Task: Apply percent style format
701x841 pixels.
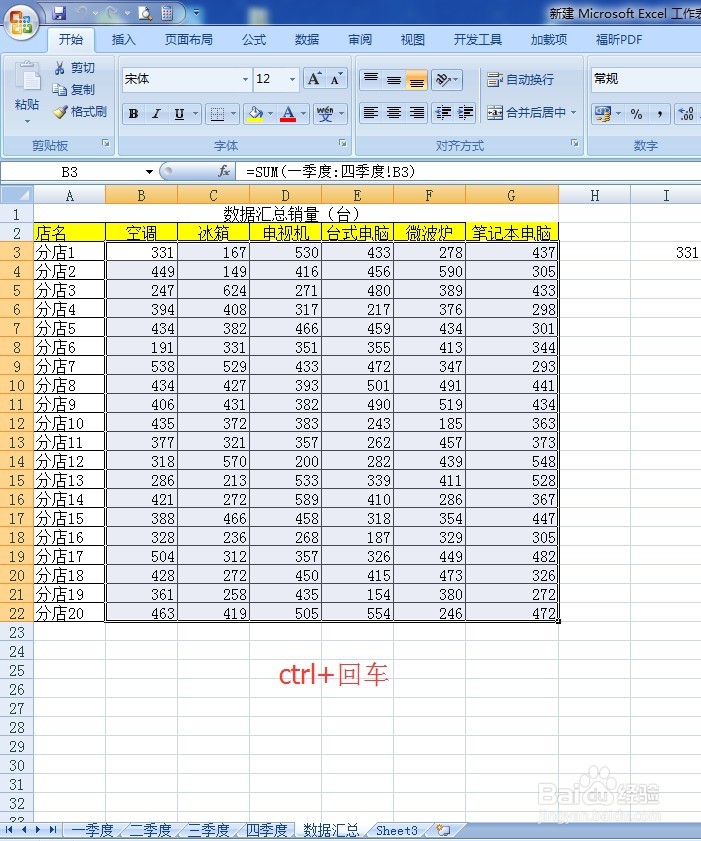Action: (x=636, y=114)
